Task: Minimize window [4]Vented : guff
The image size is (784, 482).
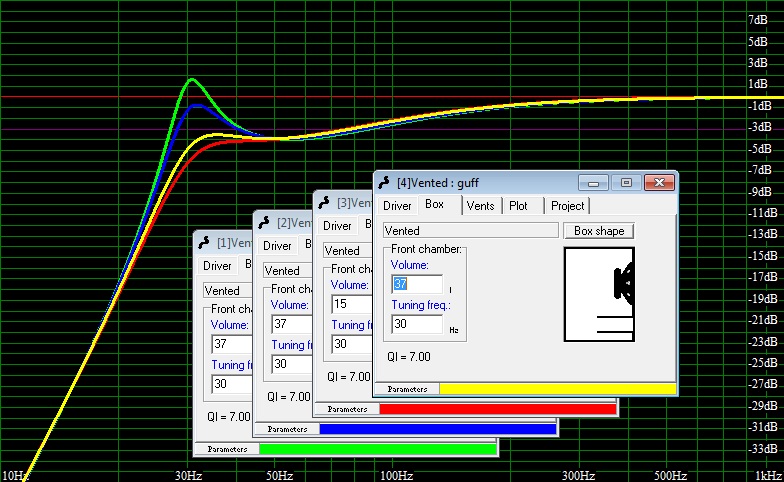Action: [593, 183]
